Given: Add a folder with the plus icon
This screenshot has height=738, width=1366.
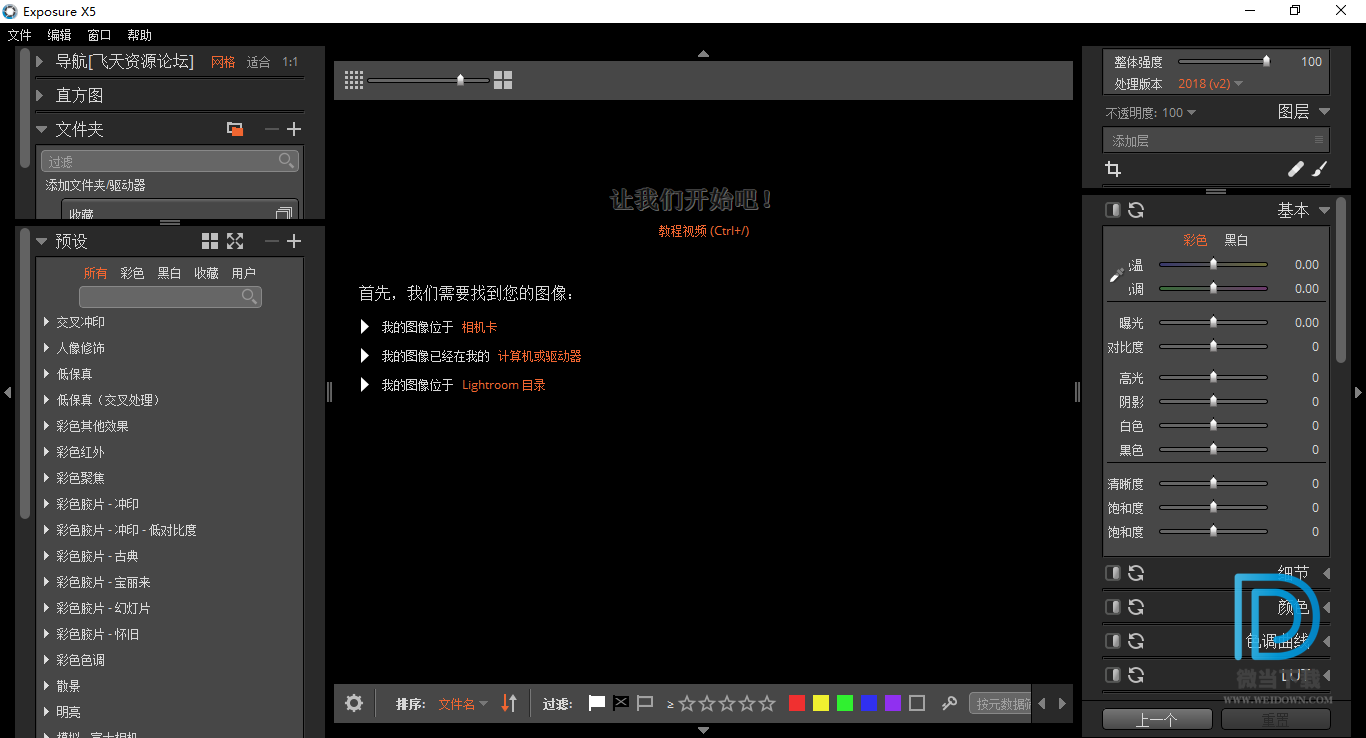Looking at the screenshot, I should (x=294, y=129).
